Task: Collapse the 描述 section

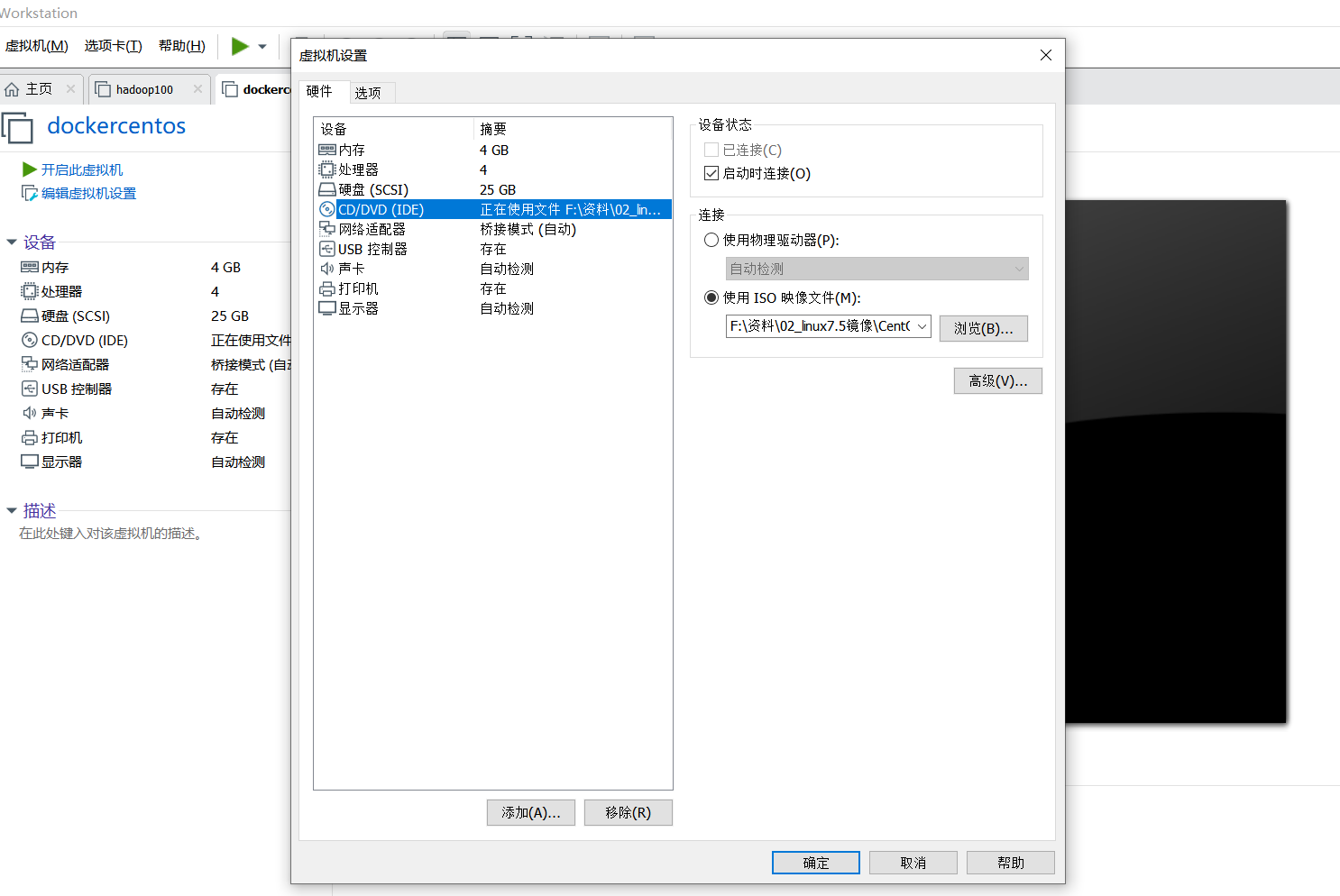Action: (12, 511)
